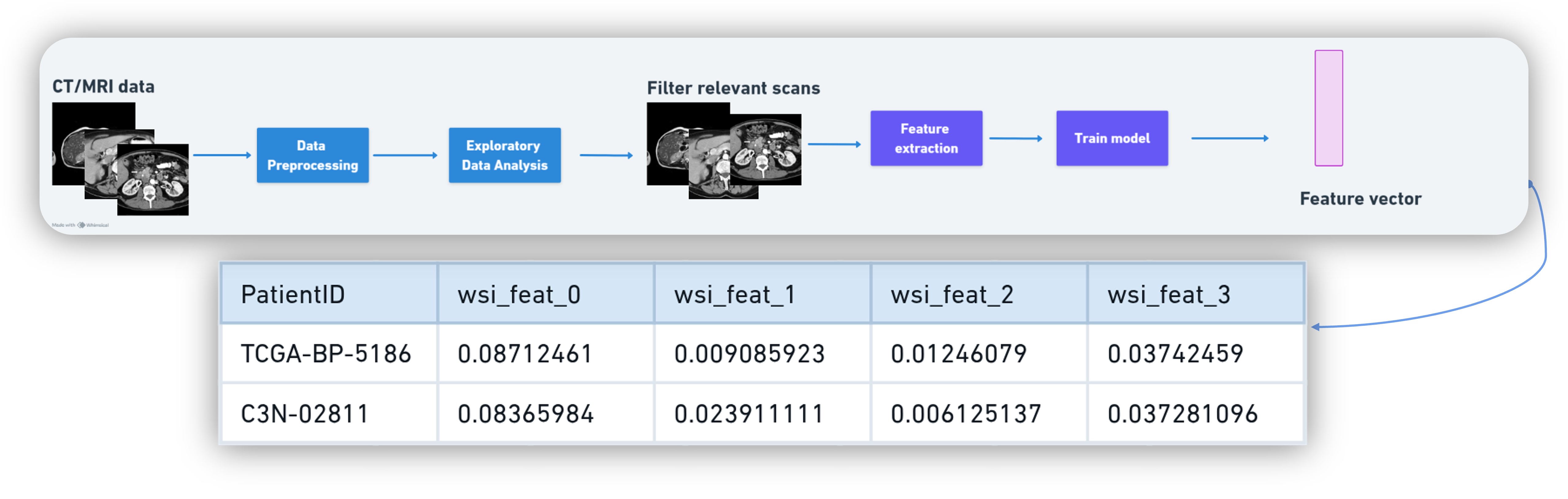Click the PatientID column header
This screenshot has height=499, width=1568.
pyautogui.click(x=329, y=295)
